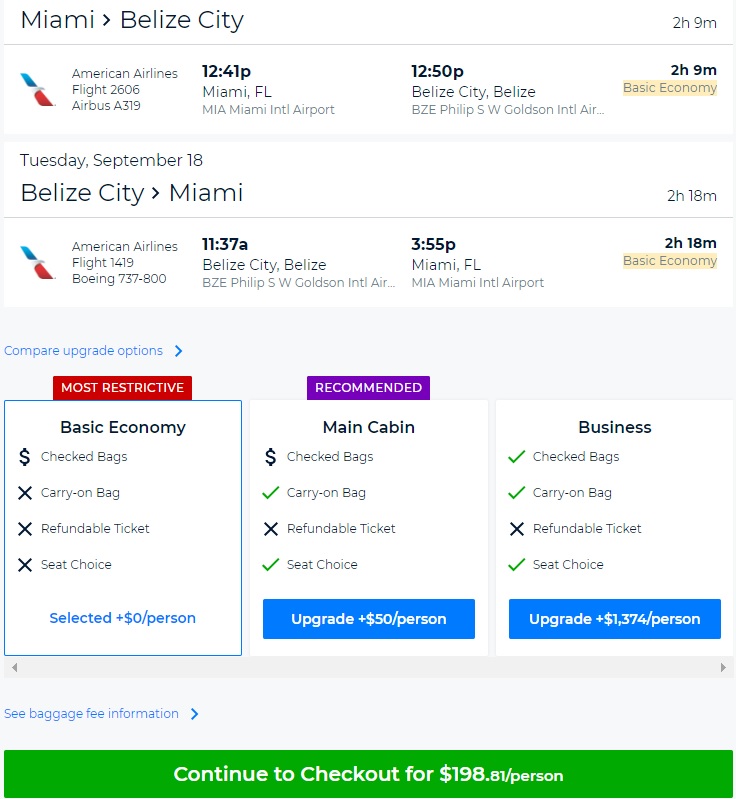Click American Airlines logo for Flight 2606
Viewport: 736px width, 799px height.
point(38,90)
